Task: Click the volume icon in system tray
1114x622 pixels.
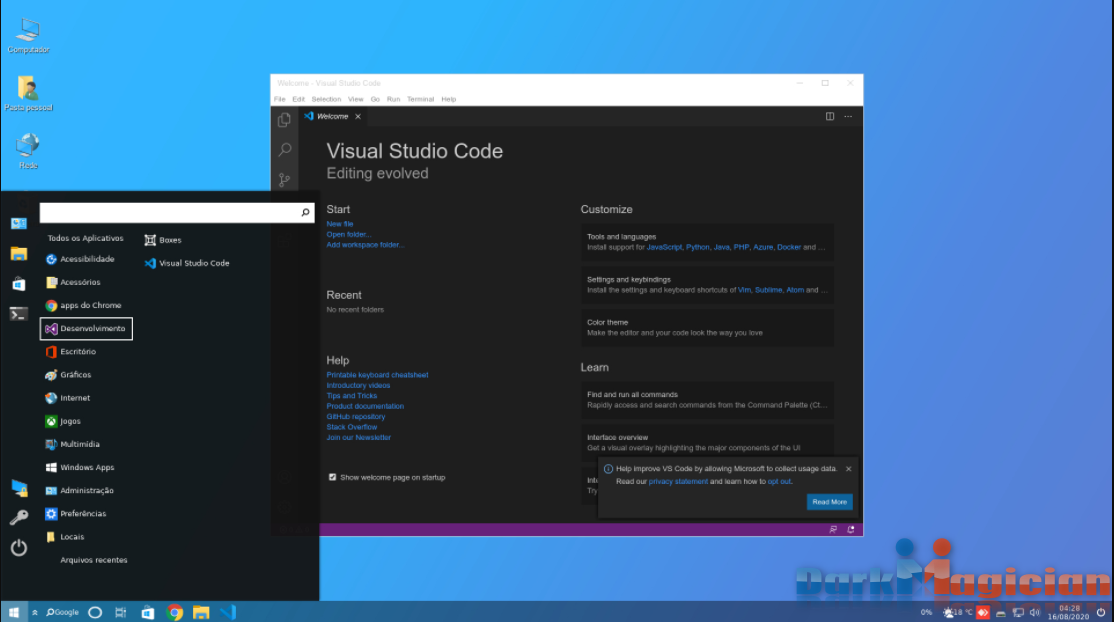Action: (1034, 612)
